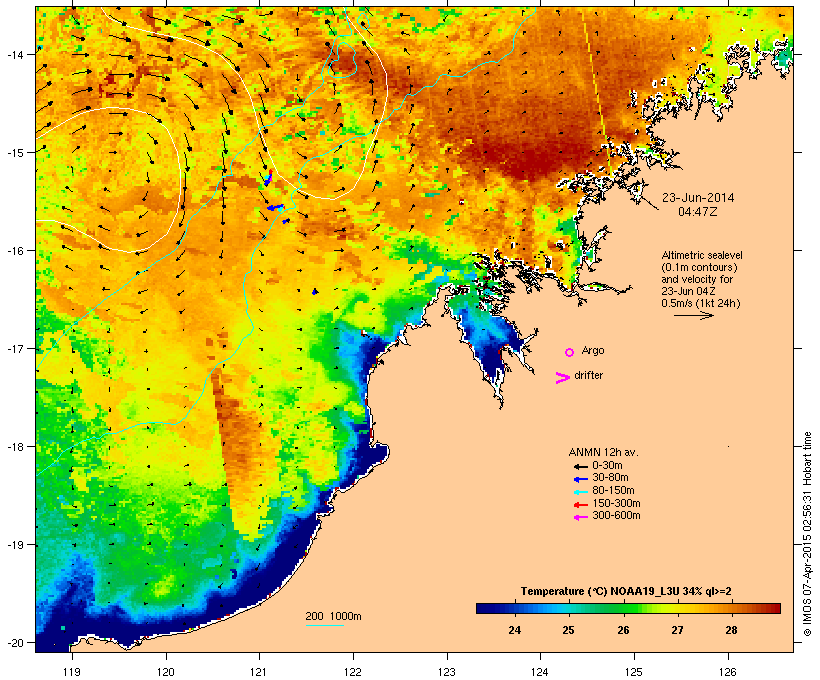The image size is (820, 680).
Task: Click the 0.5m/s velocity scale arrow
Action: click(693, 315)
